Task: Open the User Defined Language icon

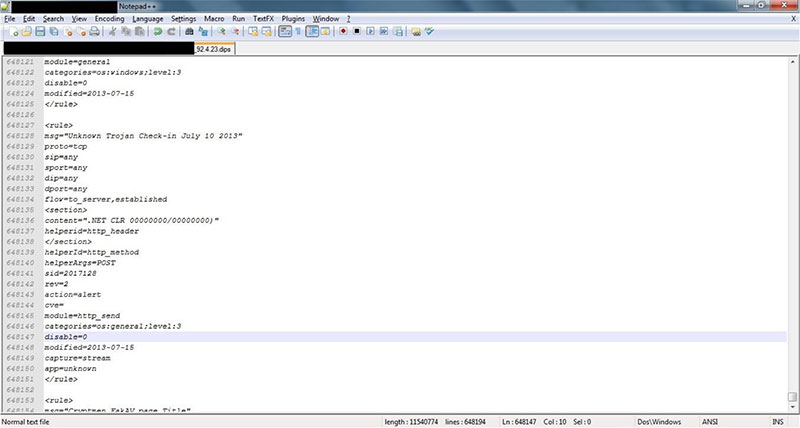Action: [x=325, y=32]
